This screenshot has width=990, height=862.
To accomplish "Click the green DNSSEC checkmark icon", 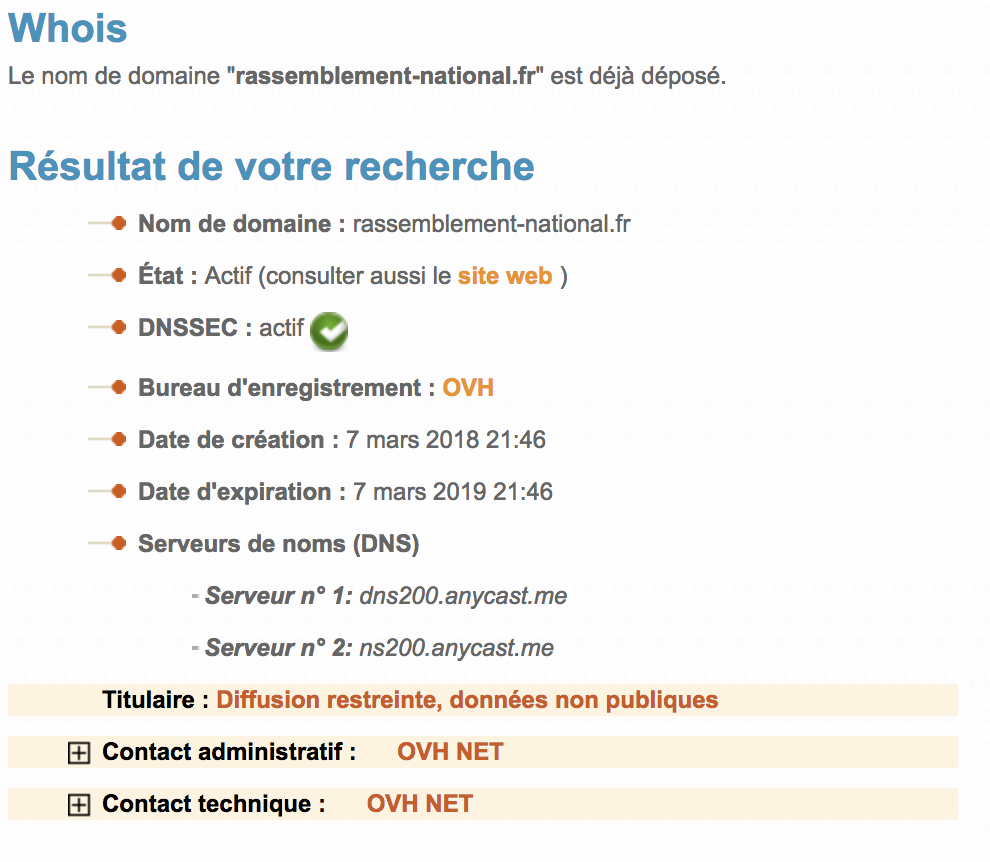I will (x=329, y=331).
